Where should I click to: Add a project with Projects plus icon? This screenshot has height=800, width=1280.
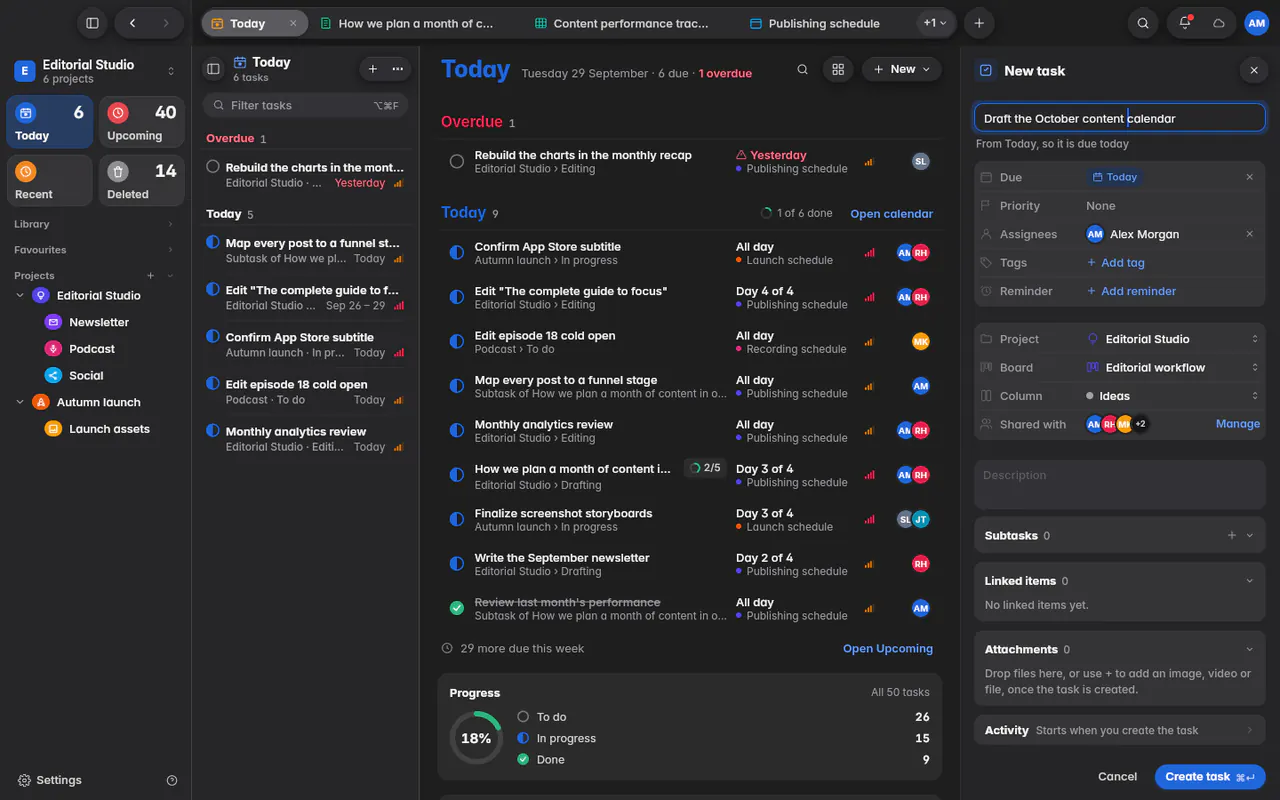coord(151,275)
